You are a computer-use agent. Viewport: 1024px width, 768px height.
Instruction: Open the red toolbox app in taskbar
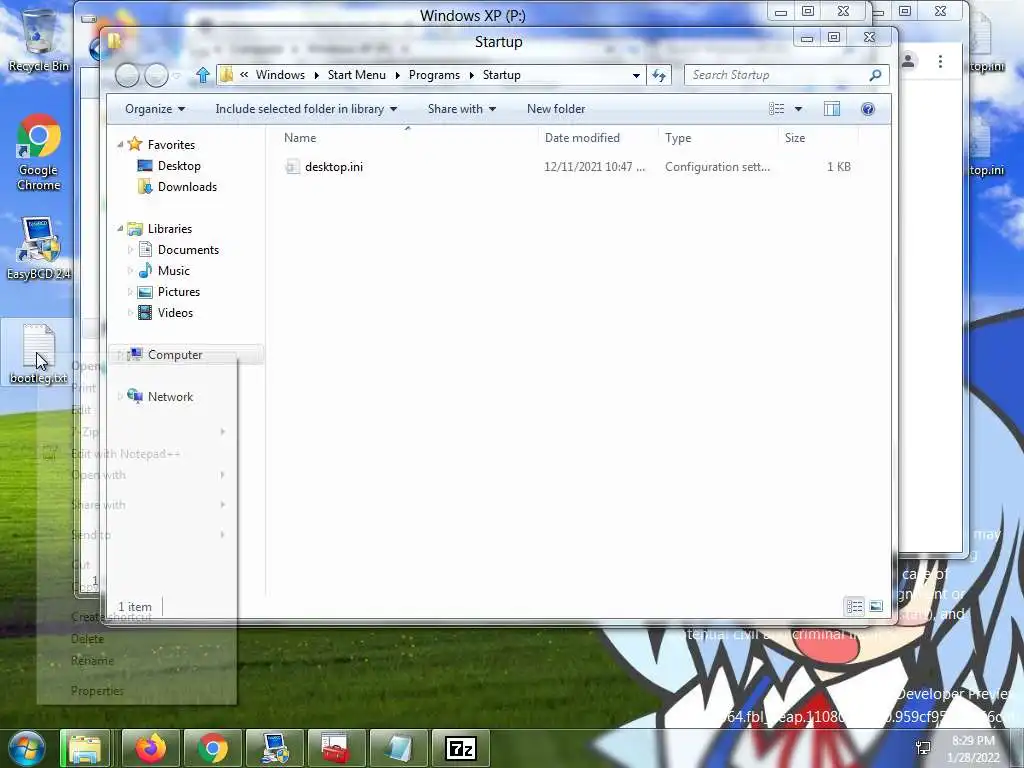click(x=336, y=748)
